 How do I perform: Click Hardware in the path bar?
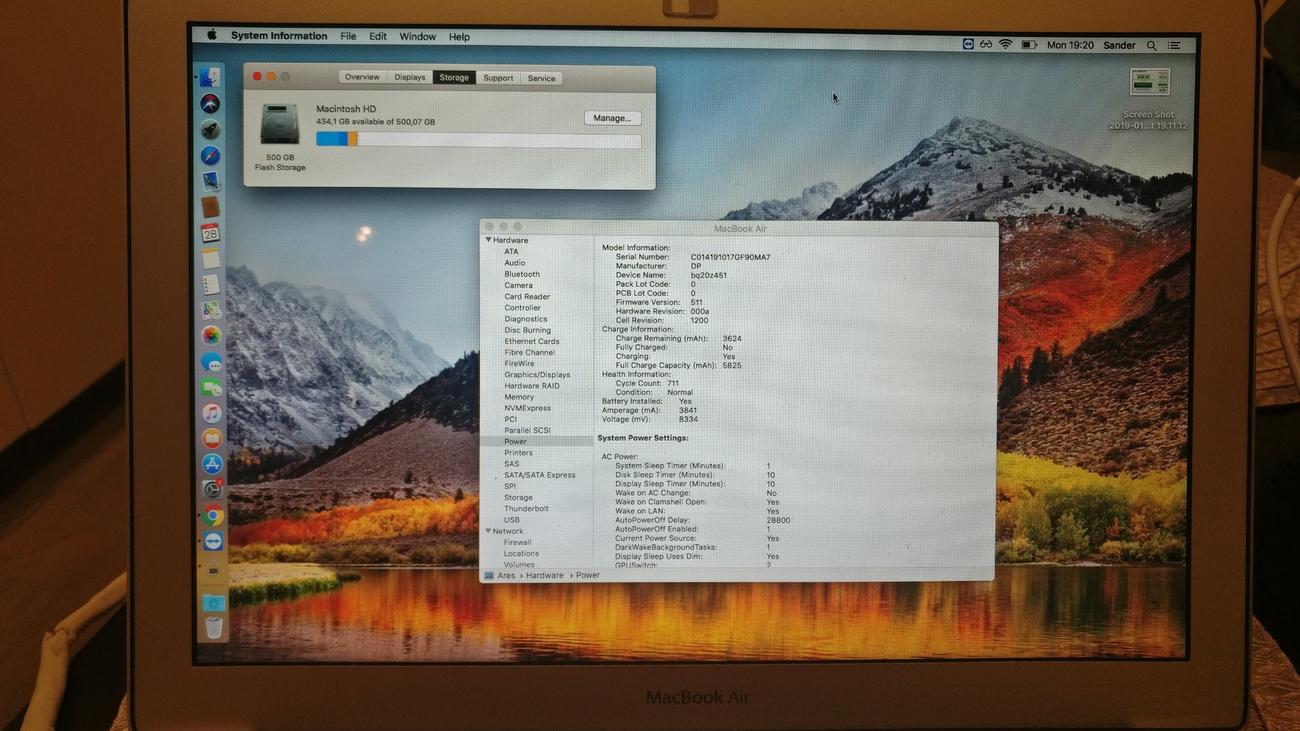tap(545, 575)
